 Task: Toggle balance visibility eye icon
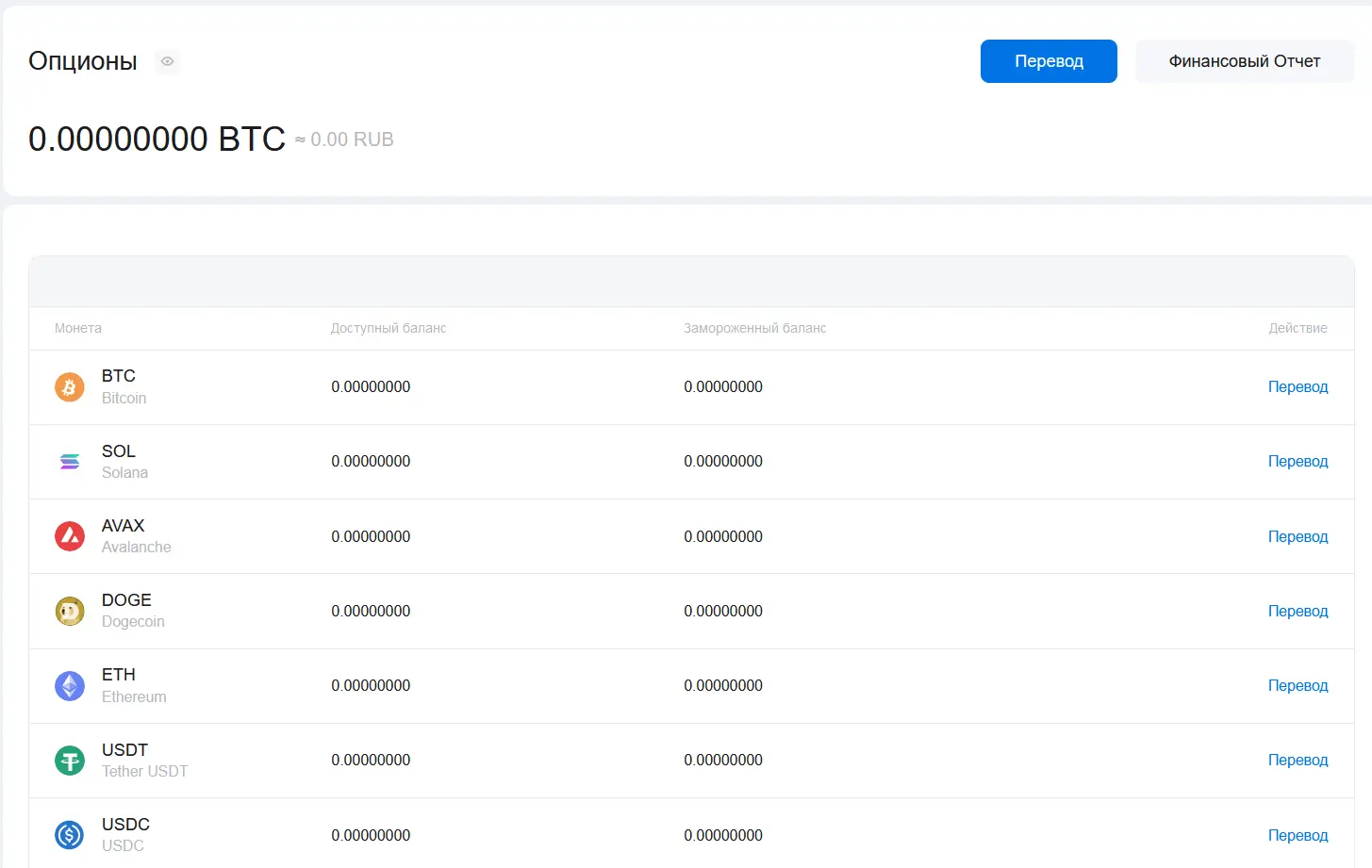click(x=167, y=61)
